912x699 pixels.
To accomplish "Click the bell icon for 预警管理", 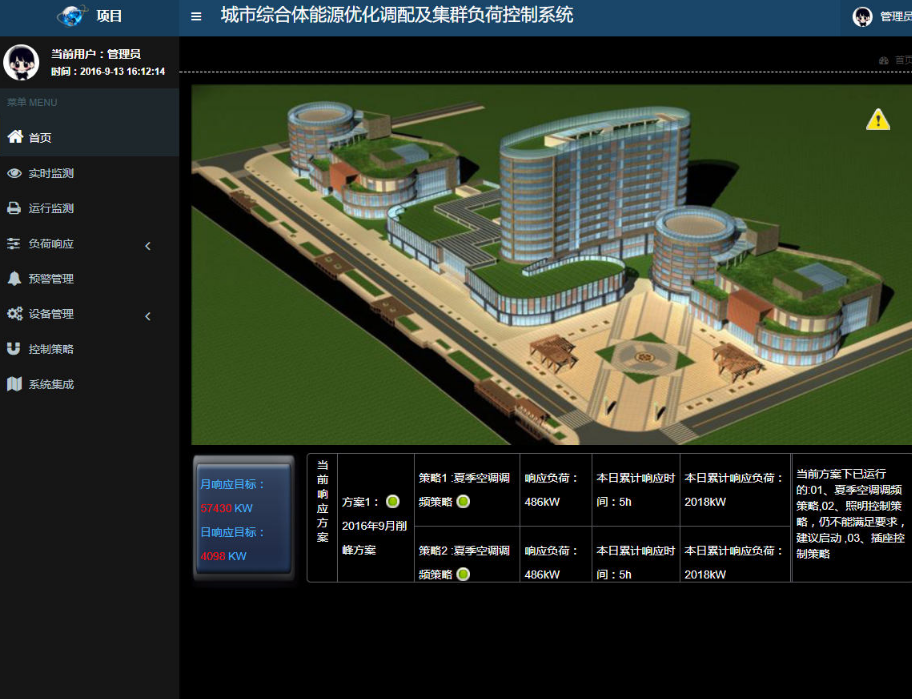I will [x=14, y=278].
